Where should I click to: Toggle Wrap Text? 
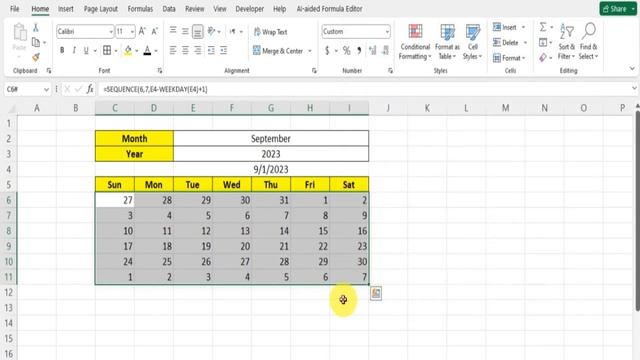coord(270,31)
